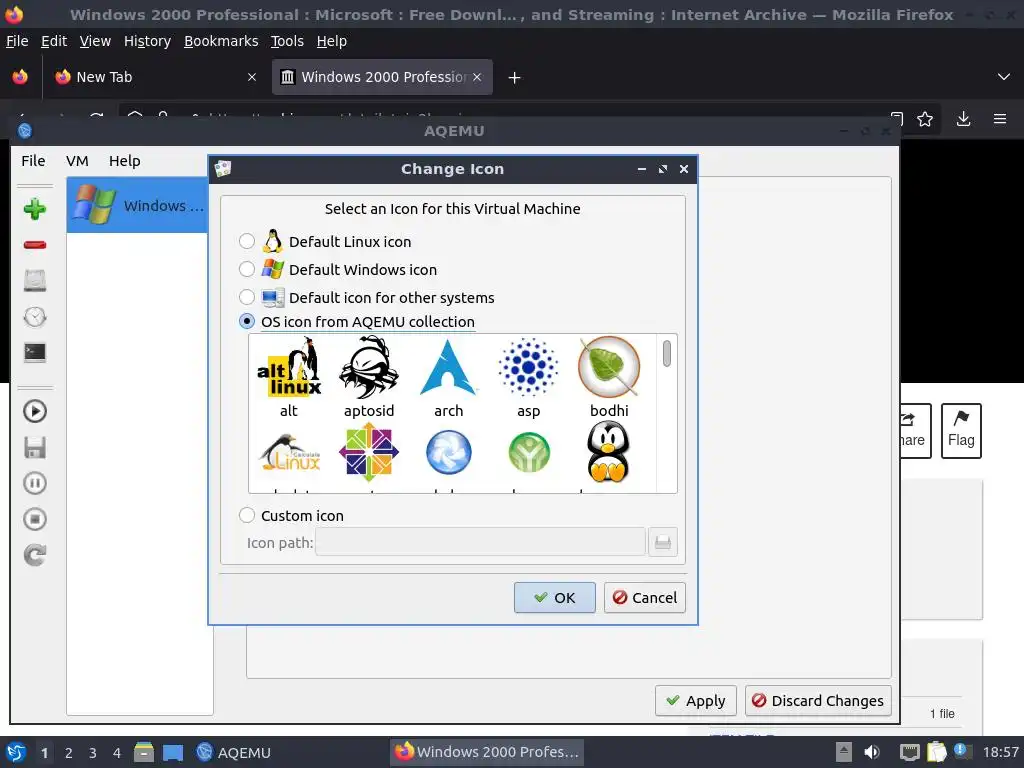Image resolution: width=1024 pixels, height=768 pixels.
Task: Click the clock snapshot icon in AQEMU
Action: 35,317
